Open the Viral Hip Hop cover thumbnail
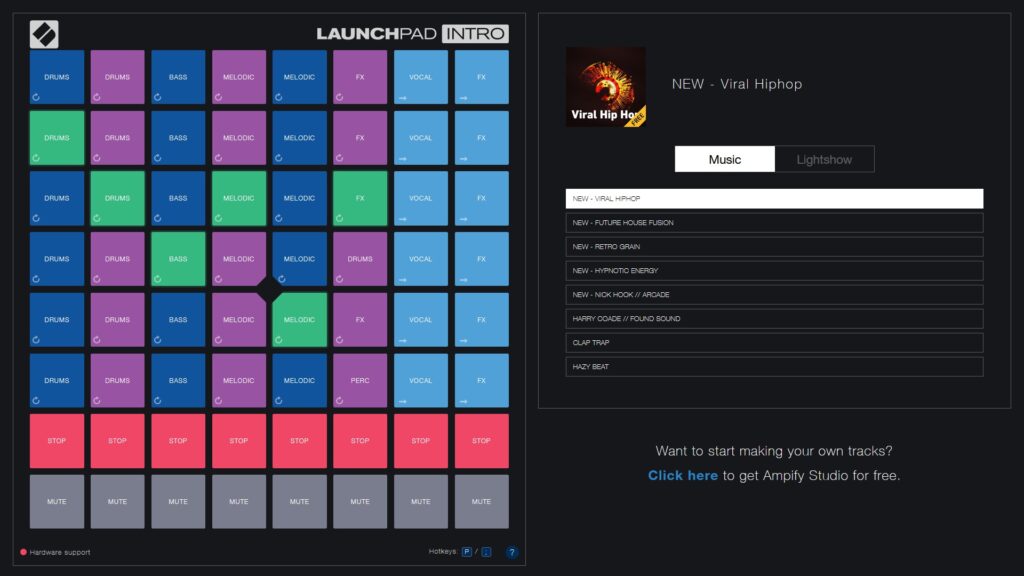This screenshot has height=576, width=1024. [605, 87]
